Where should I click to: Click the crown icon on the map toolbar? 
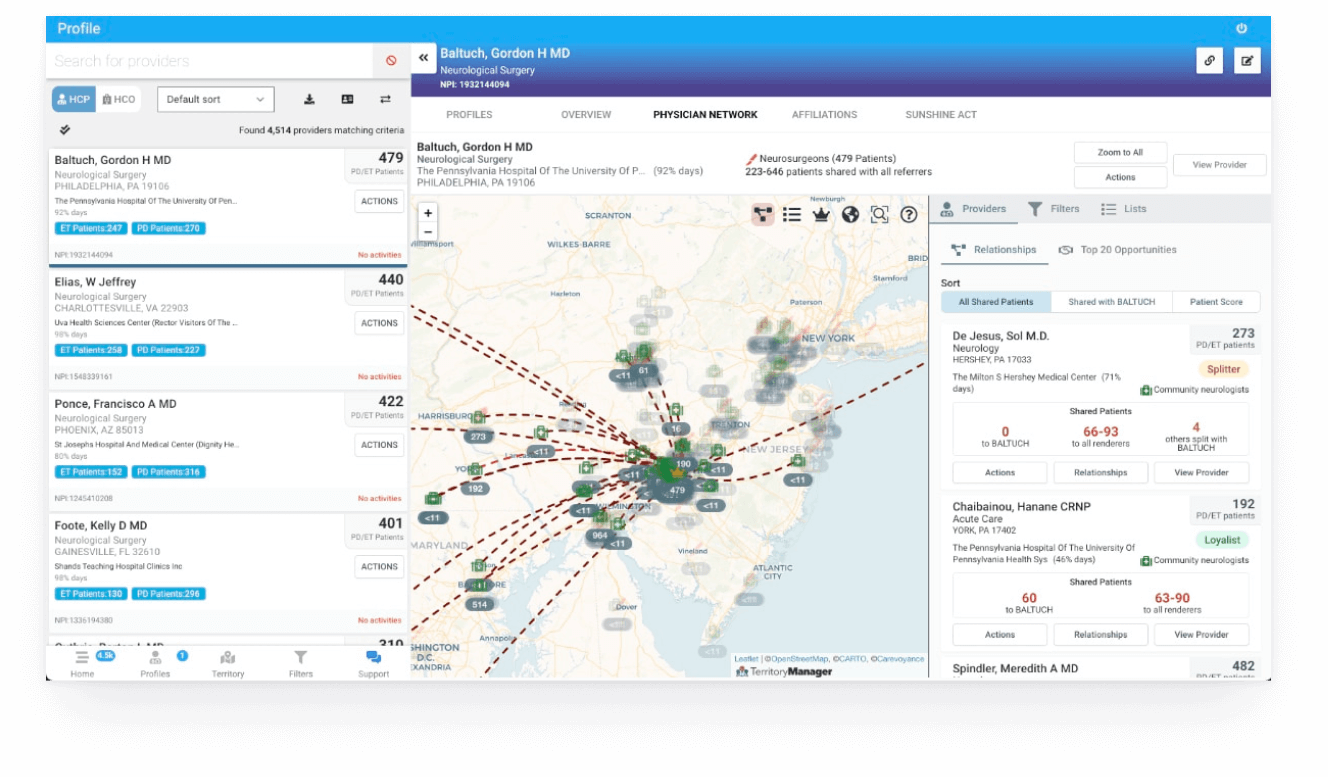[821, 214]
